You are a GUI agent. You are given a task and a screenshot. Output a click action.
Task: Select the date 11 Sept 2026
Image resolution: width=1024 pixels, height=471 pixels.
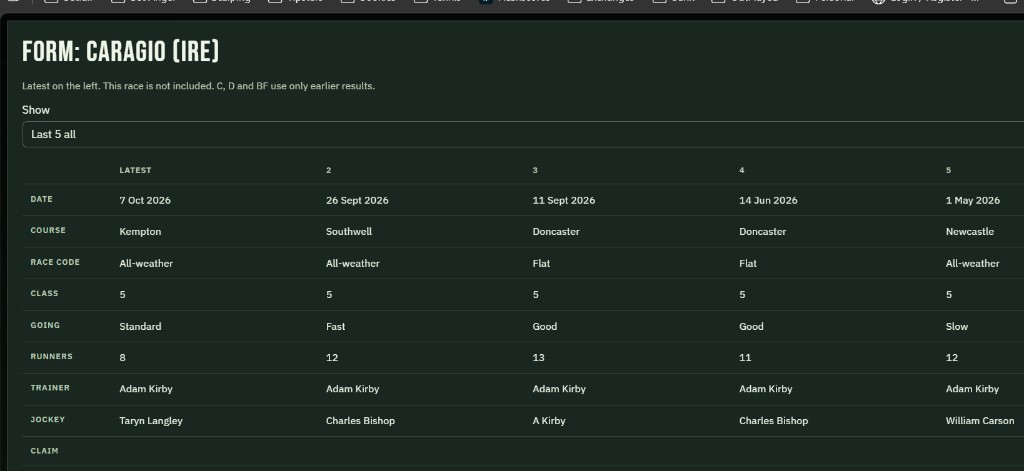pos(564,201)
